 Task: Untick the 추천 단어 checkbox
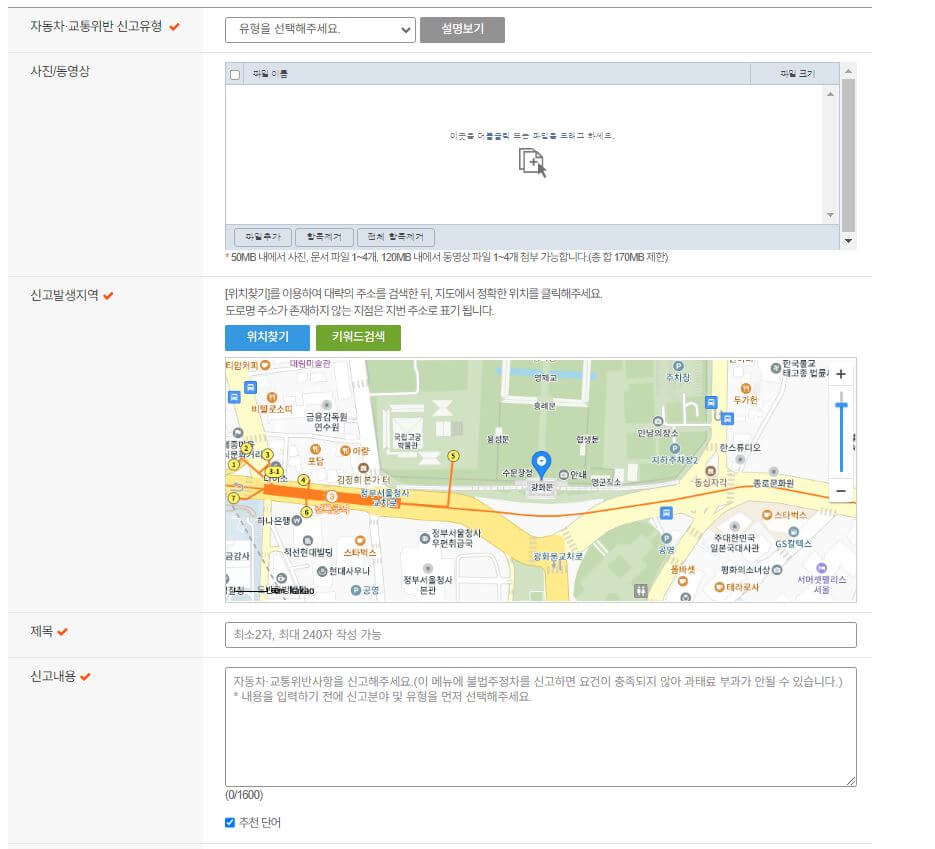pyautogui.click(x=230, y=823)
